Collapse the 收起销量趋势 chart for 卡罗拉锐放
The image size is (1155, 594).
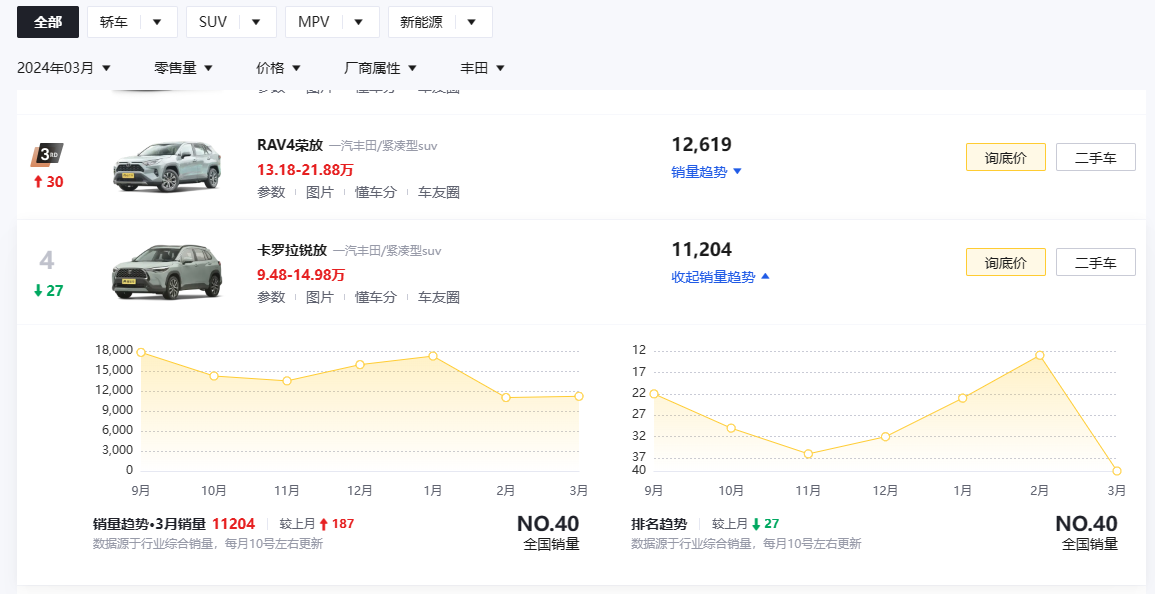(x=720, y=277)
